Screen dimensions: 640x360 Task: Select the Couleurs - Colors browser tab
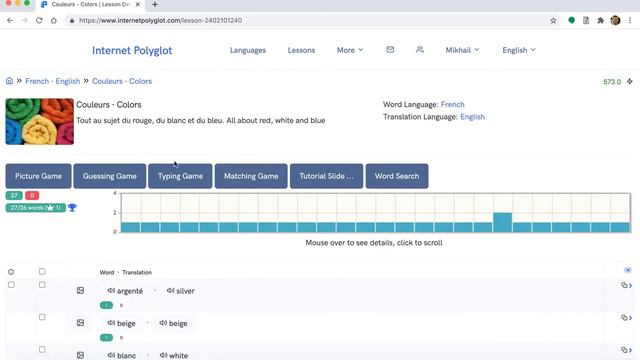pos(91,4)
